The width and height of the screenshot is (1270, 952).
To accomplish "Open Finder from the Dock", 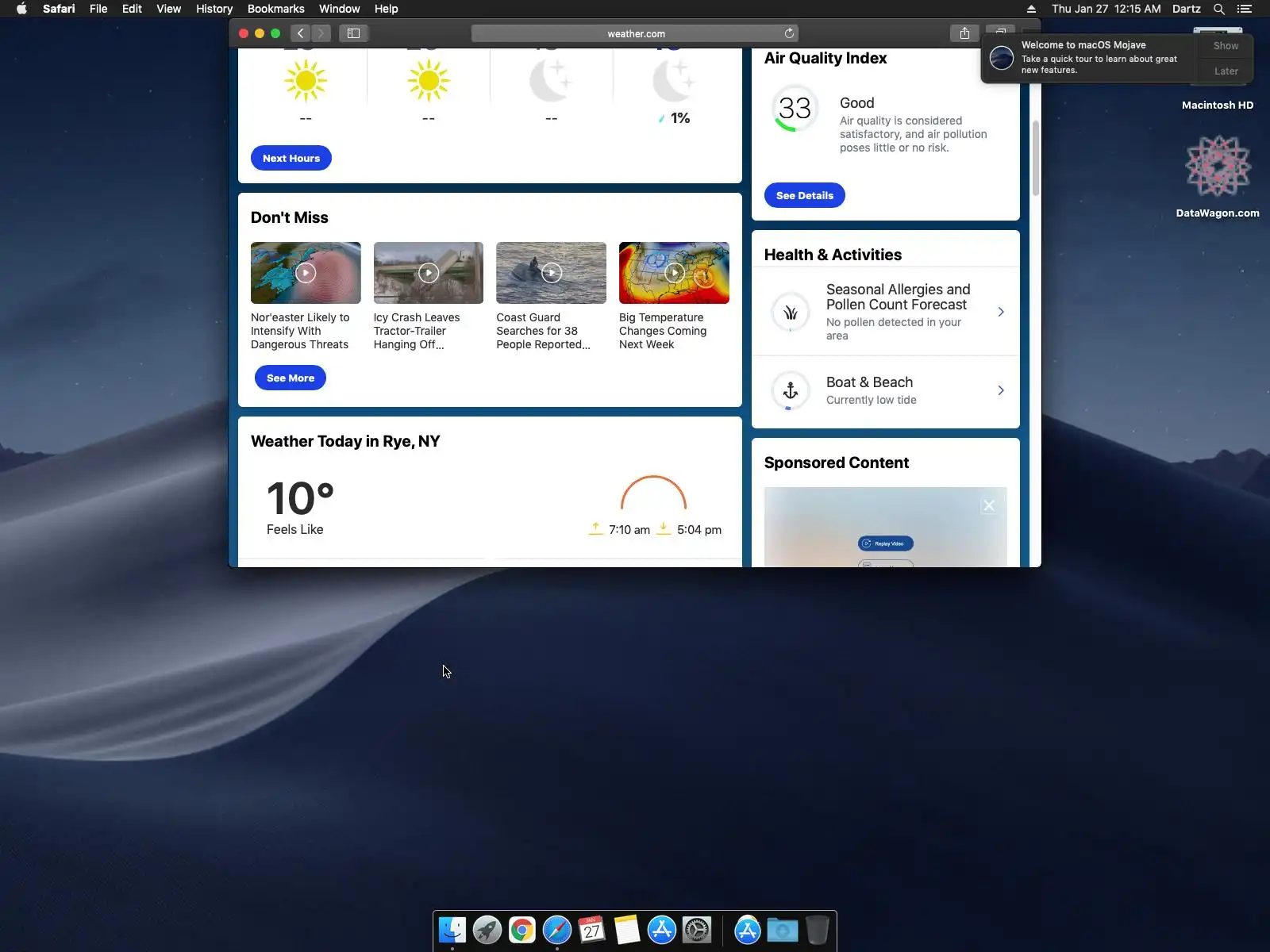I will click(x=452, y=930).
